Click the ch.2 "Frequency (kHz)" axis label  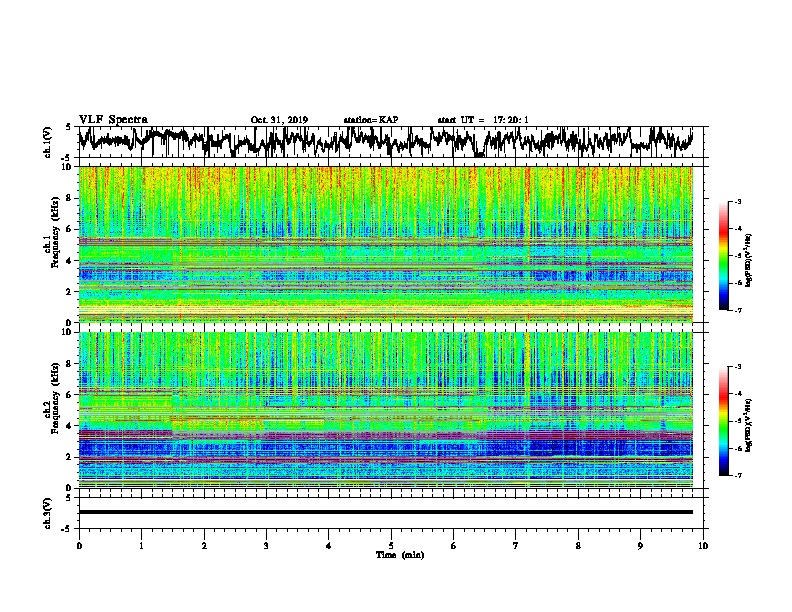click(55, 398)
